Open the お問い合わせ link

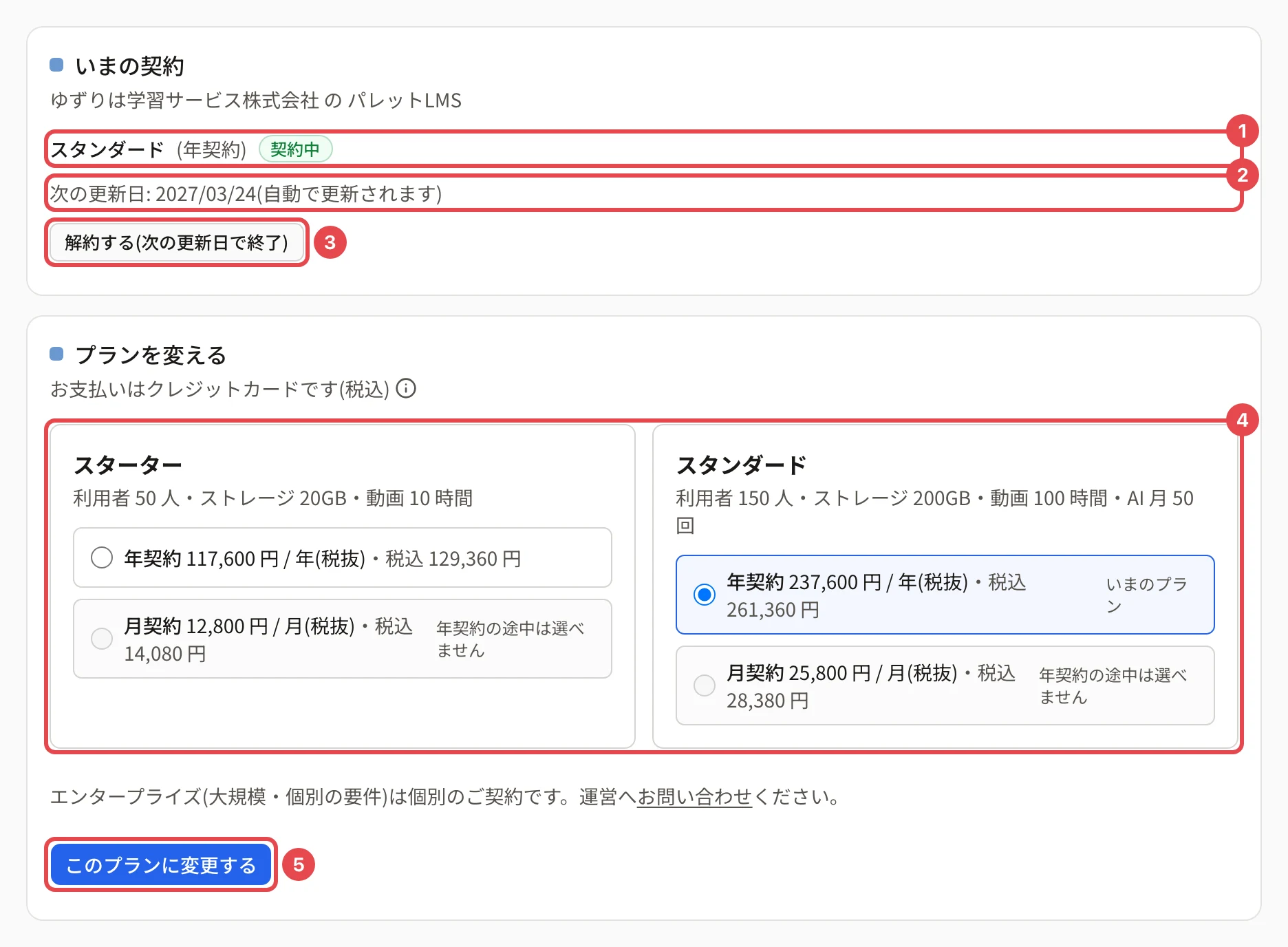pyautogui.click(x=694, y=796)
